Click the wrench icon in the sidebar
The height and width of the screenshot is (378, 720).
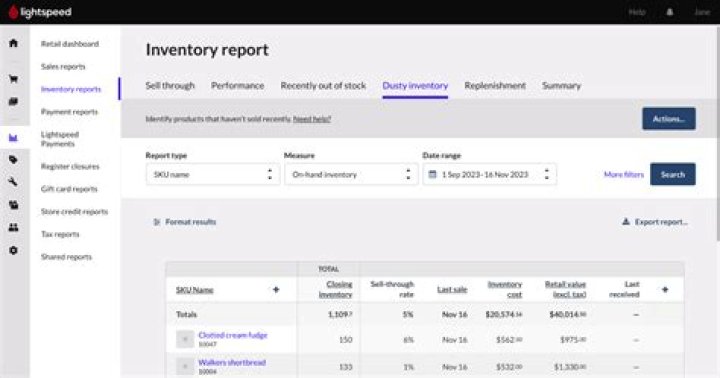[13, 182]
